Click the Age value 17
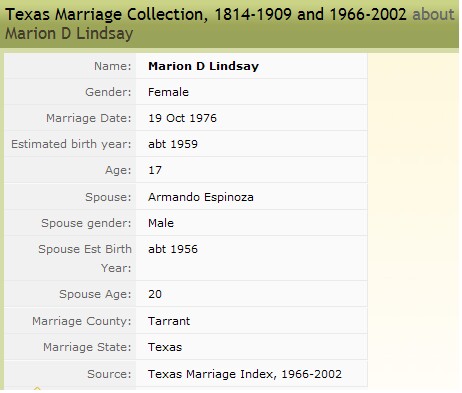Viewport: 462px width, 393px height. tap(155, 170)
